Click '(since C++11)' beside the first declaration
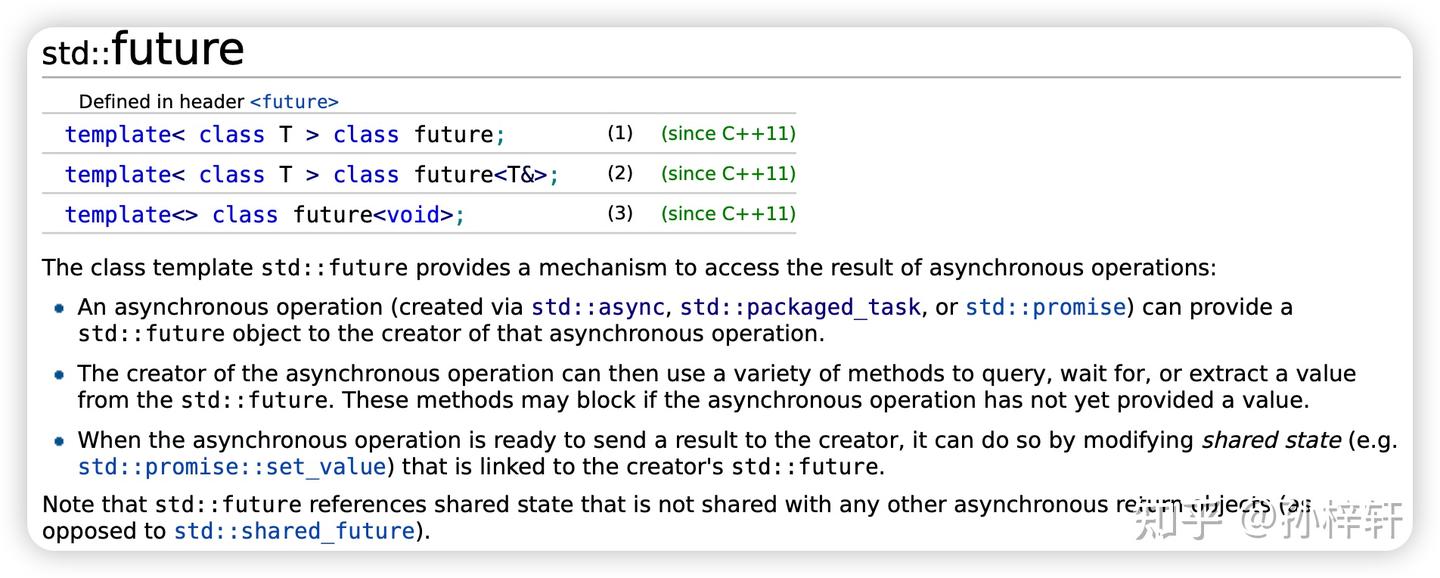Viewport: 1440px width, 578px height. coord(728,134)
